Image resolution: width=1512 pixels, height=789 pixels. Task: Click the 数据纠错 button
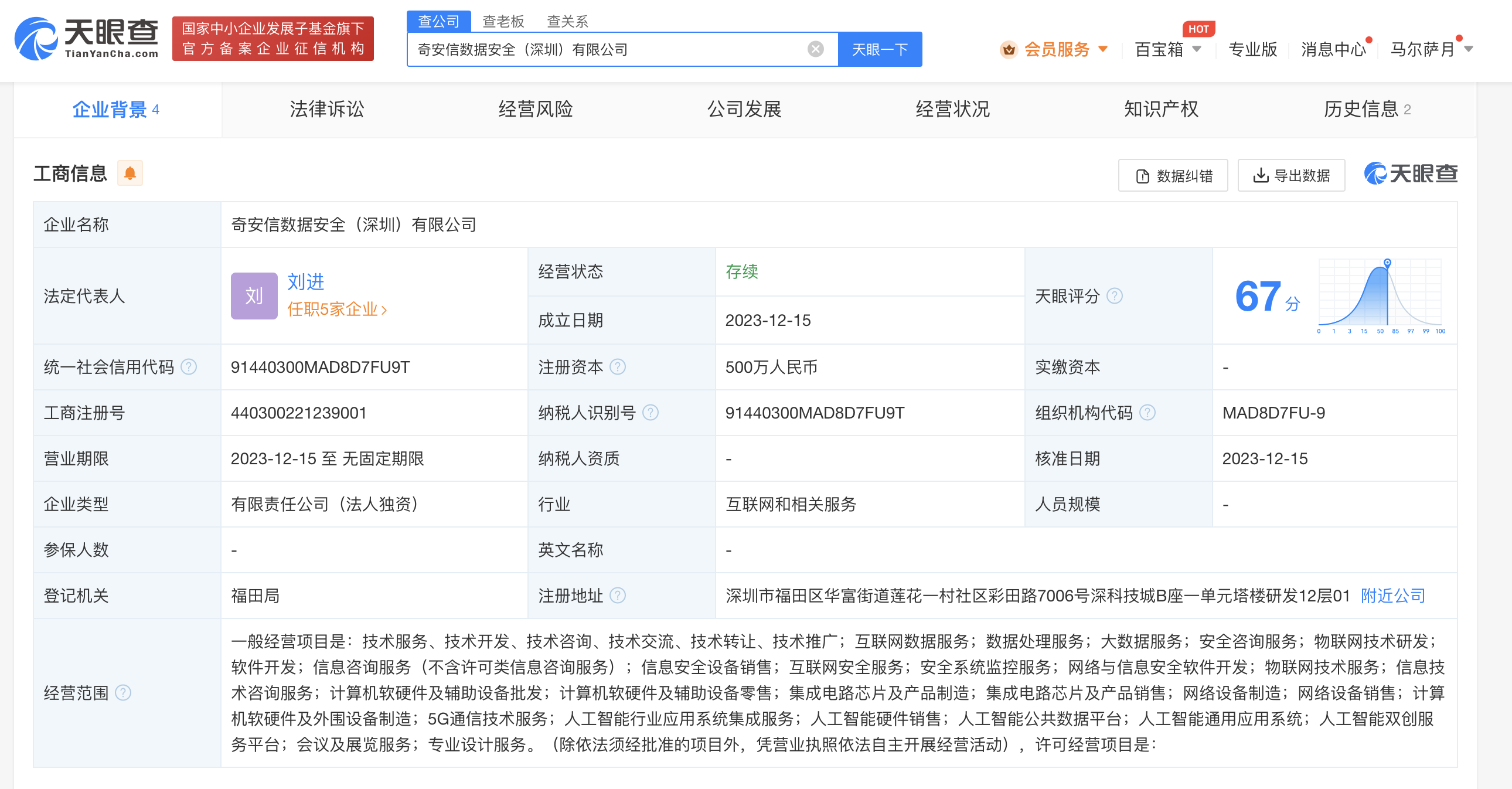(1173, 175)
